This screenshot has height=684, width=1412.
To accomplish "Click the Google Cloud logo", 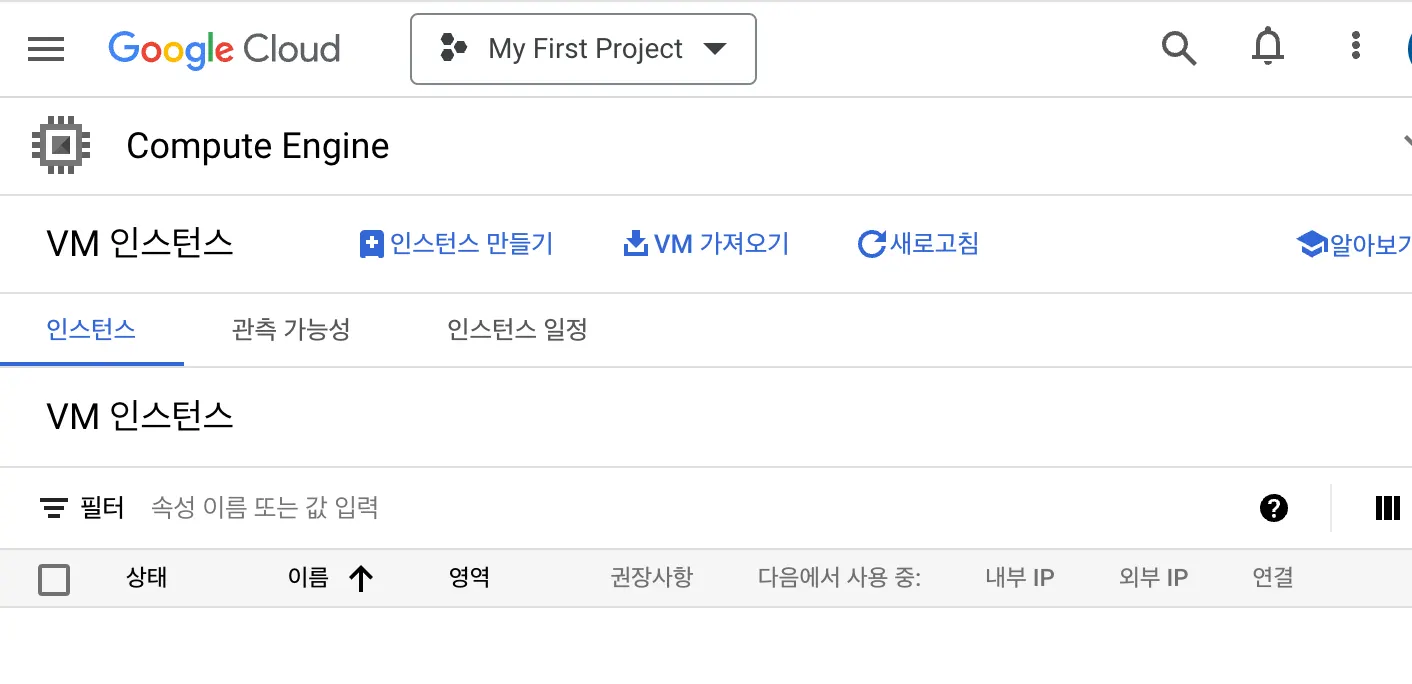I will (224, 49).
